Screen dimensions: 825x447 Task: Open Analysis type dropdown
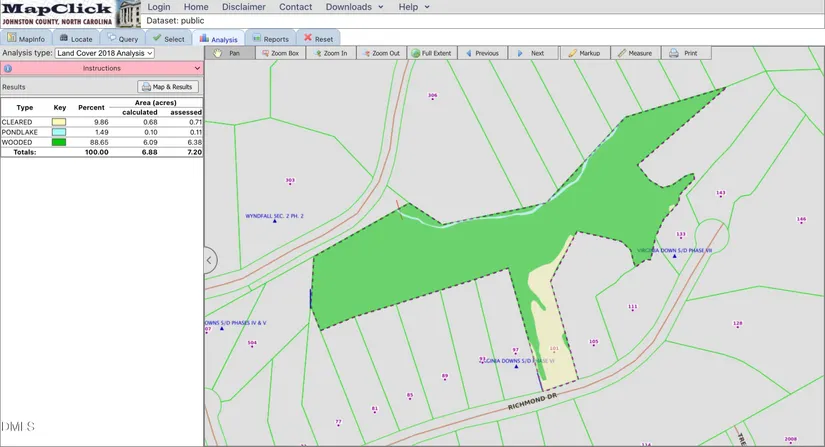pos(104,53)
